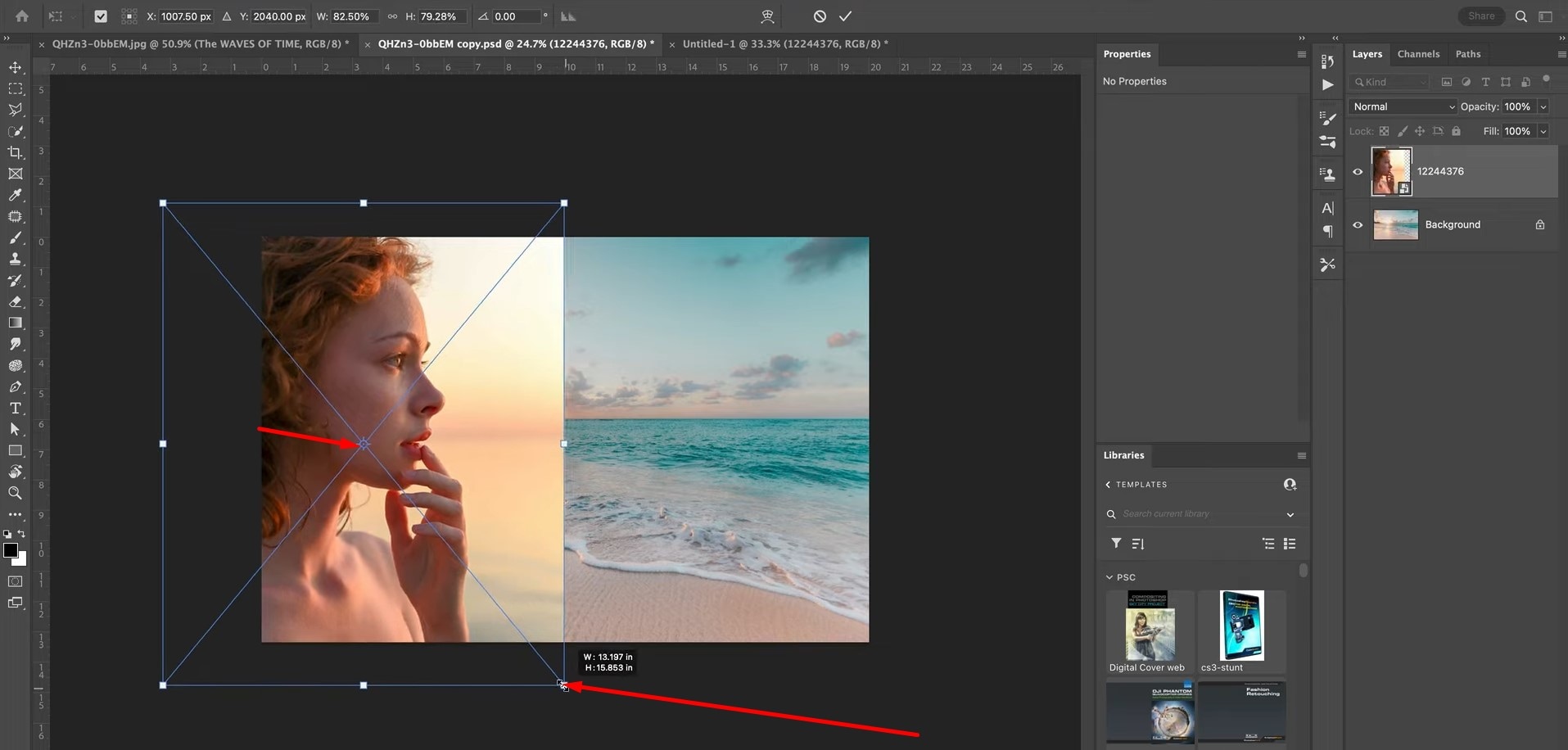Viewport: 1568px width, 750px height.
Task: Select the Clone Stamp tool
Action: [x=16, y=259]
